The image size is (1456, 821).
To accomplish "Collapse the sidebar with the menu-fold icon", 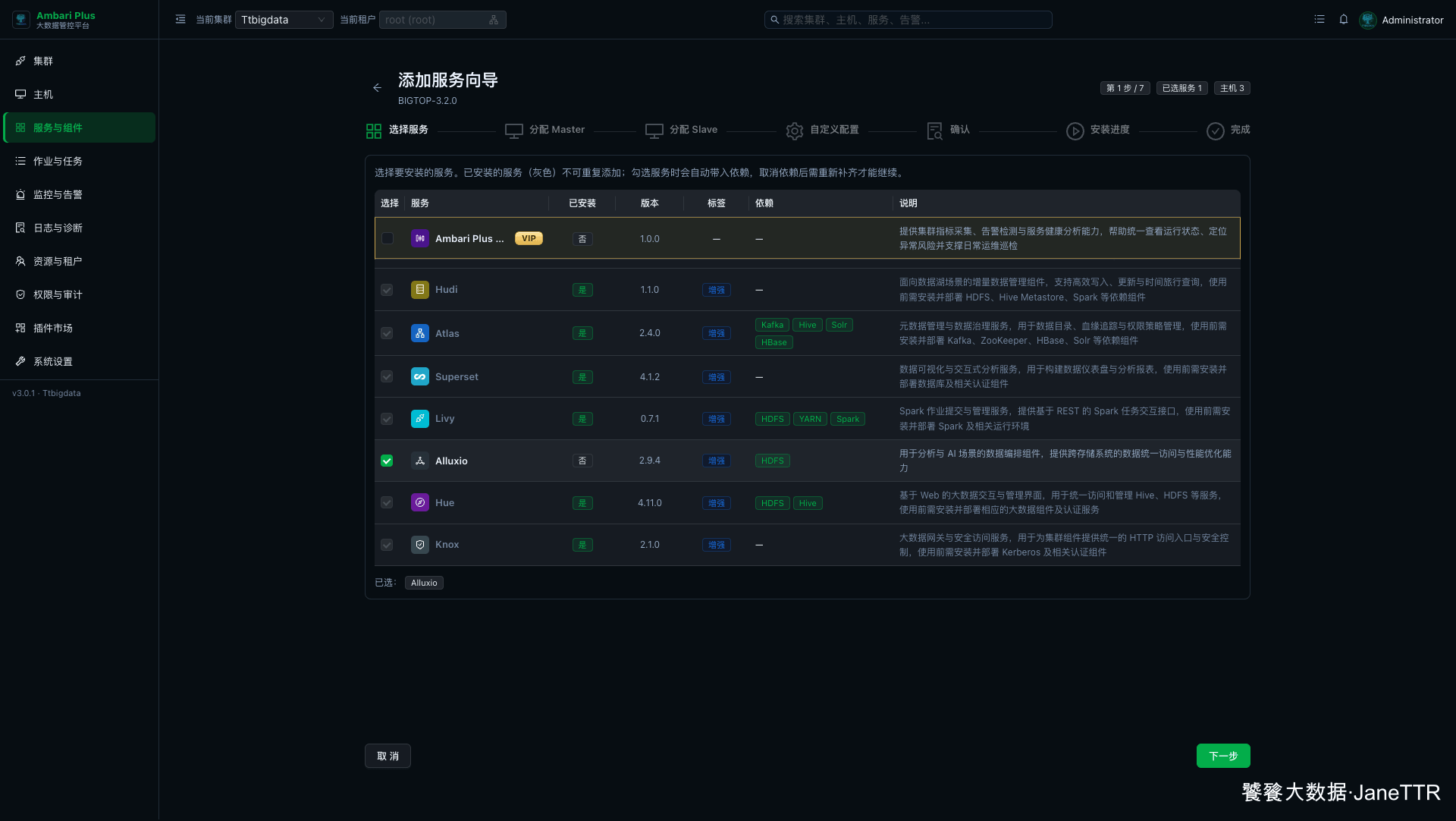I will pyautogui.click(x=180, y=20).
